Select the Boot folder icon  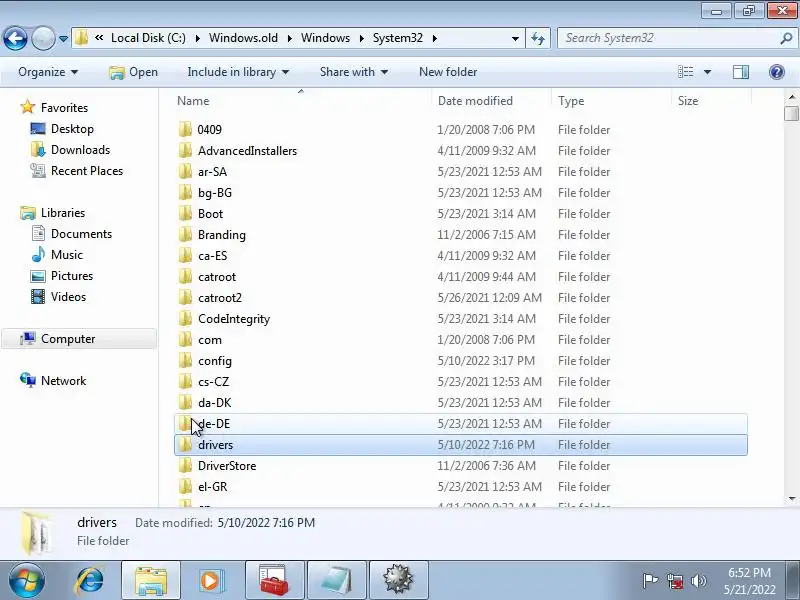click(x=185, y=213)
